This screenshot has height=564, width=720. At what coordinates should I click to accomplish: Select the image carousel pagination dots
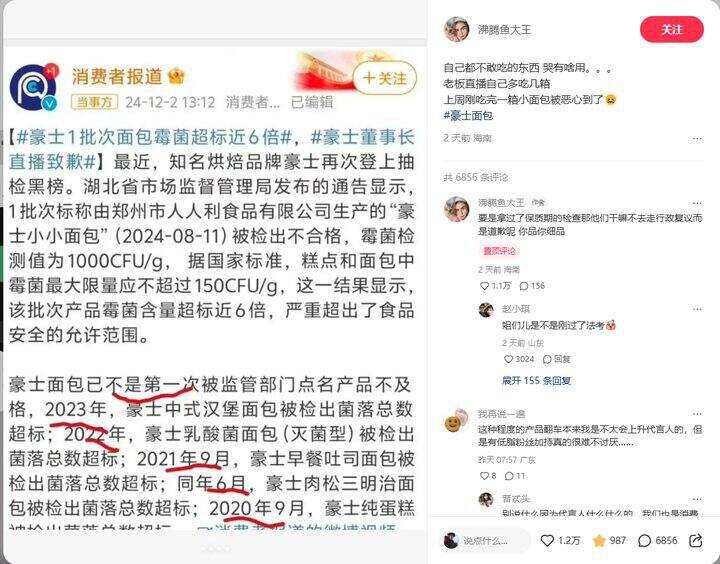point(215,549)
